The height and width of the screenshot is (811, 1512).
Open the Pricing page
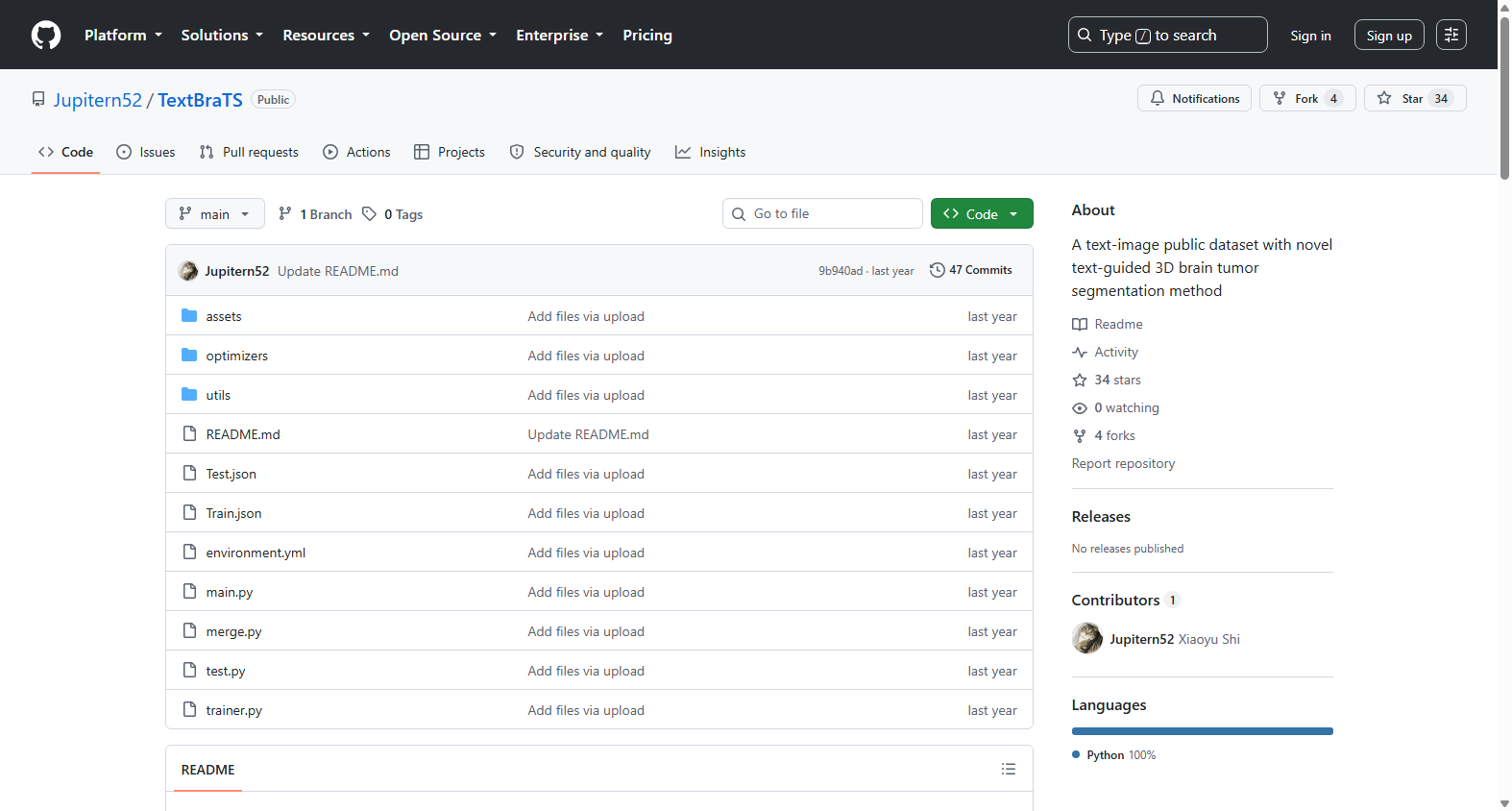(x=647, y=36)
